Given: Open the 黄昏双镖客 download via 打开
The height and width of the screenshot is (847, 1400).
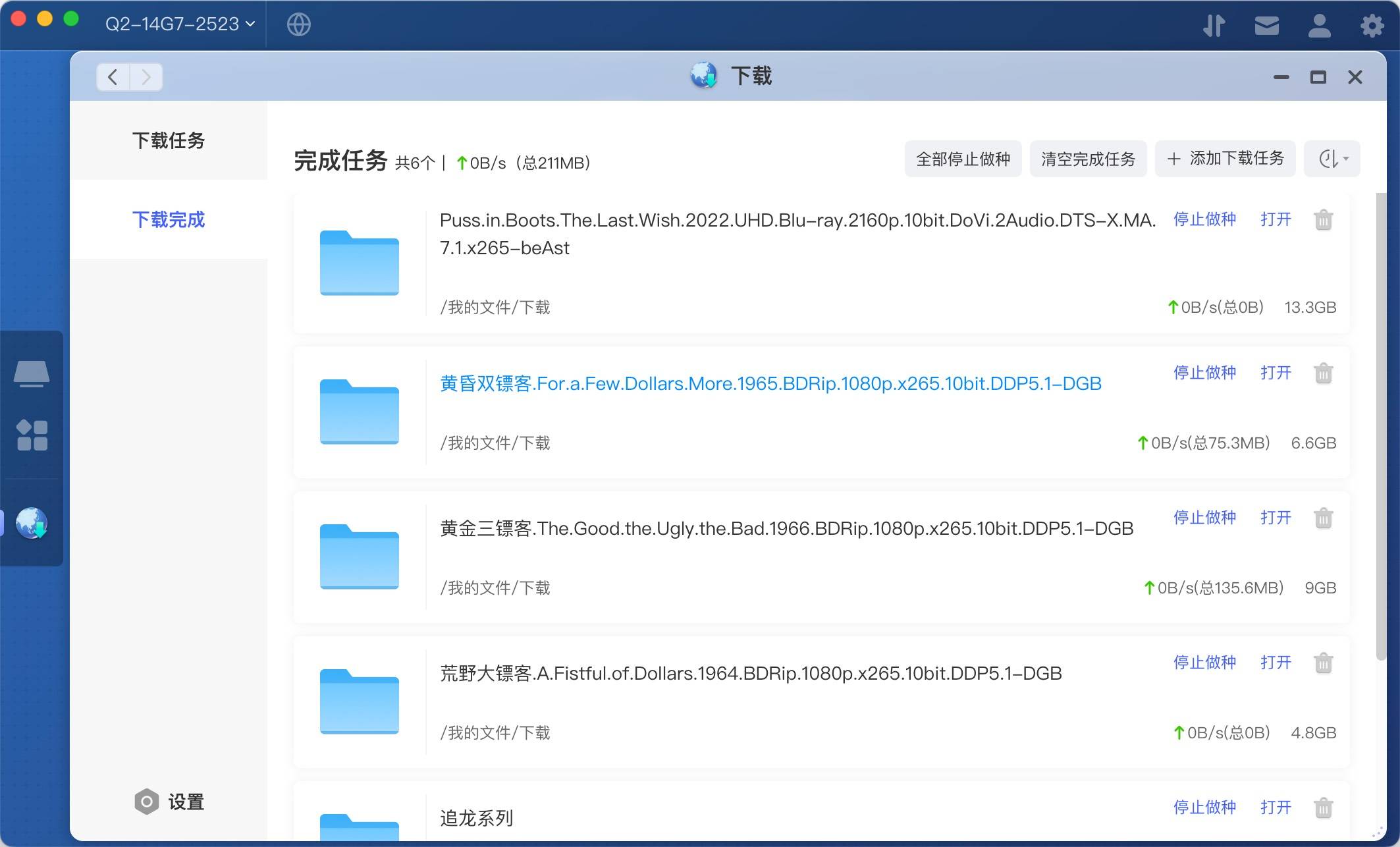Looking at the screenshot, I should (x=1276, y=373).
